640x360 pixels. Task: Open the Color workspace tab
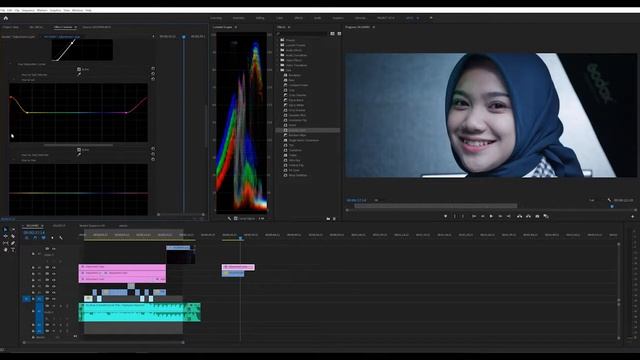point(280,18)
